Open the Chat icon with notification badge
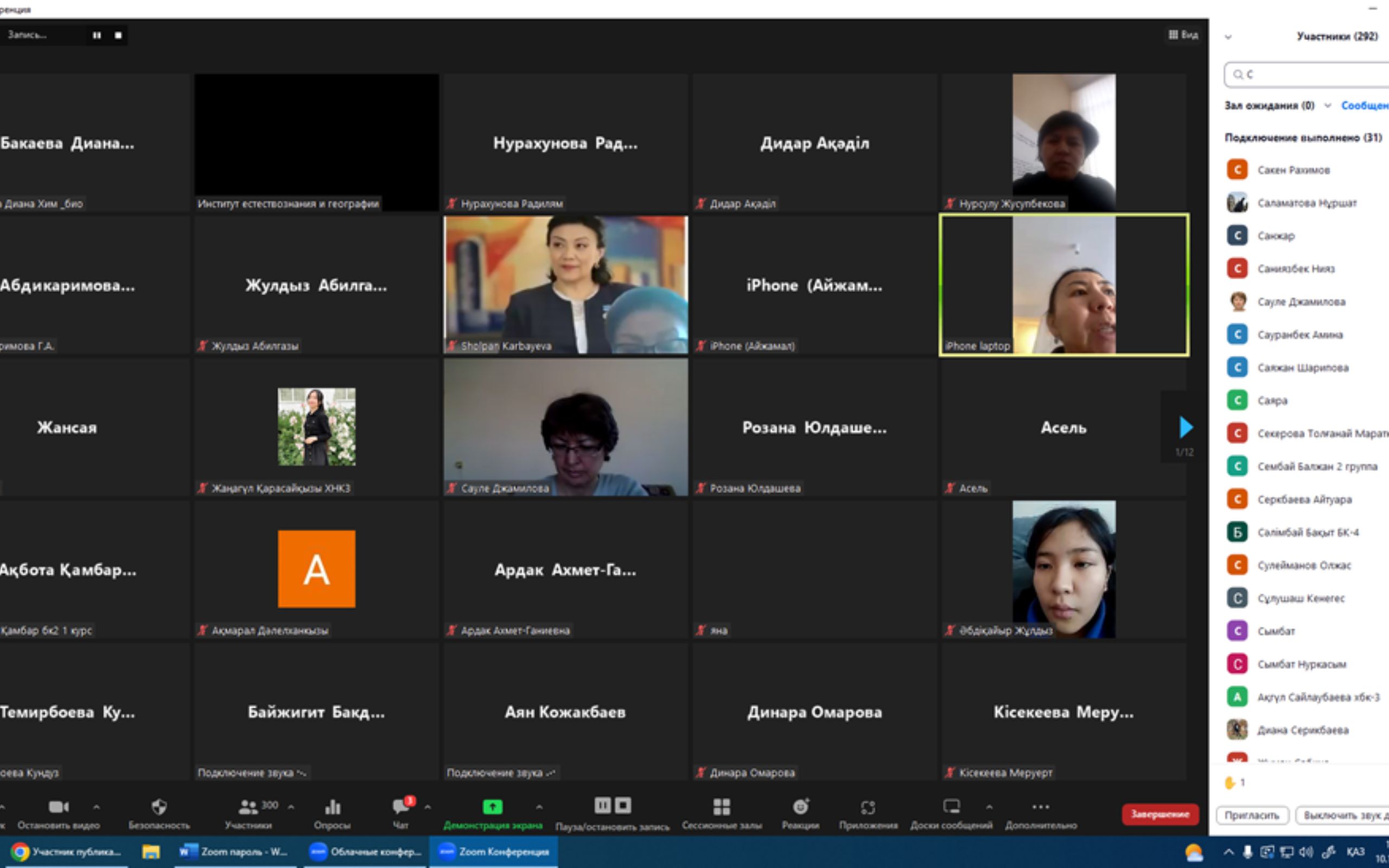Viewport: 1389px width, 868px height. (x=400, y=807)
